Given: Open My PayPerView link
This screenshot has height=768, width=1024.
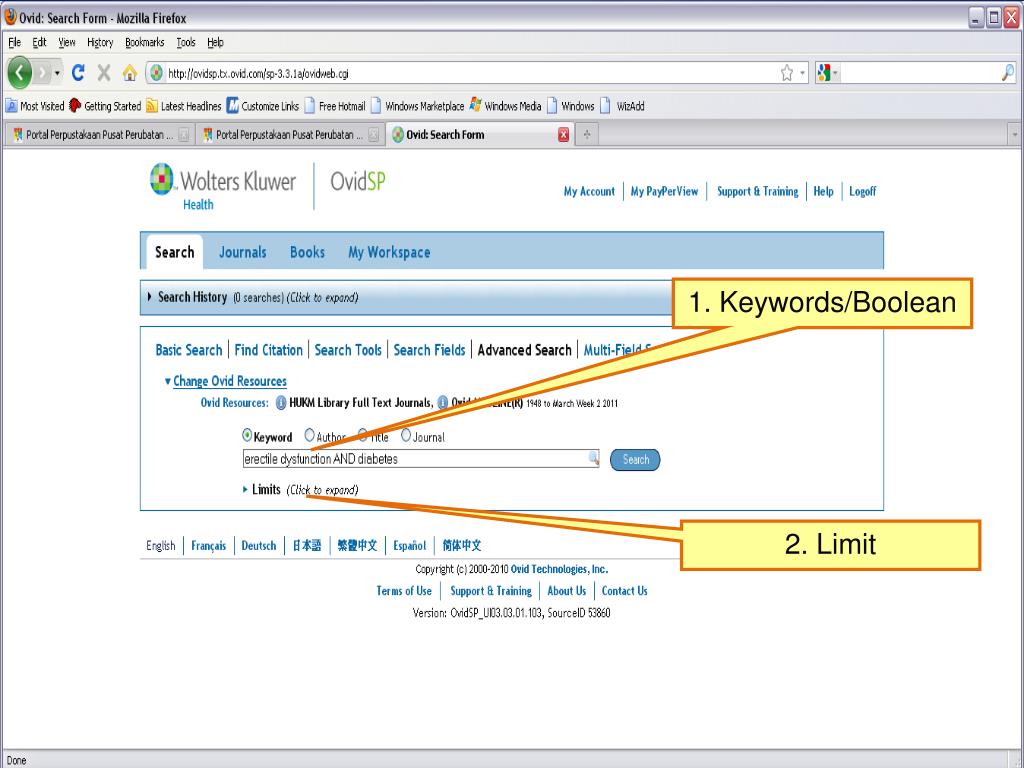Looking at the screenshot, I should click(664, 191).
